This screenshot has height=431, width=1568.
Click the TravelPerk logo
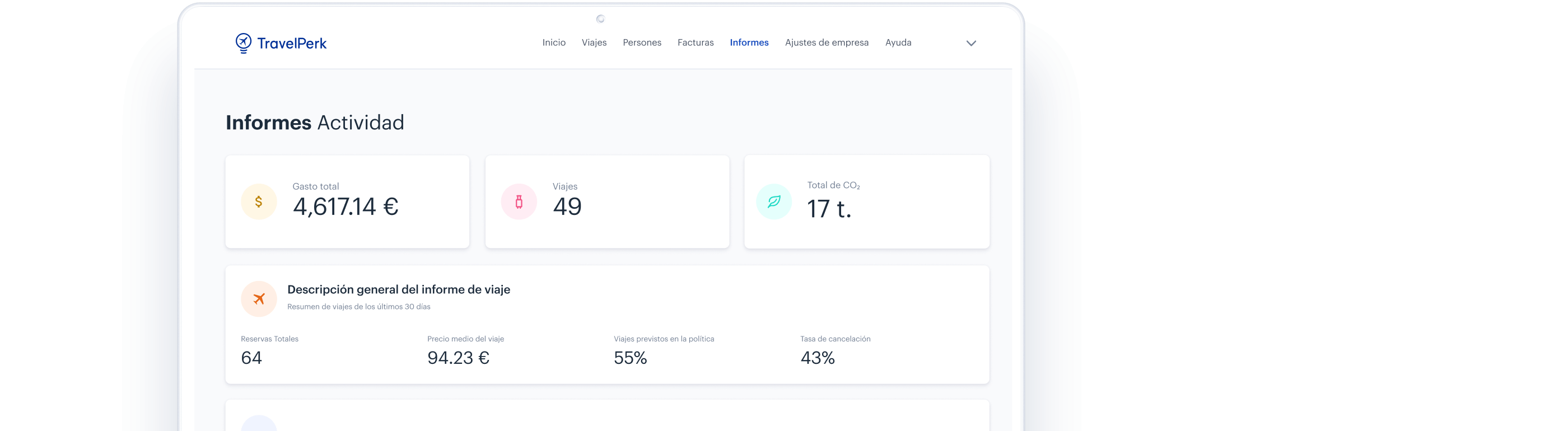281,43
